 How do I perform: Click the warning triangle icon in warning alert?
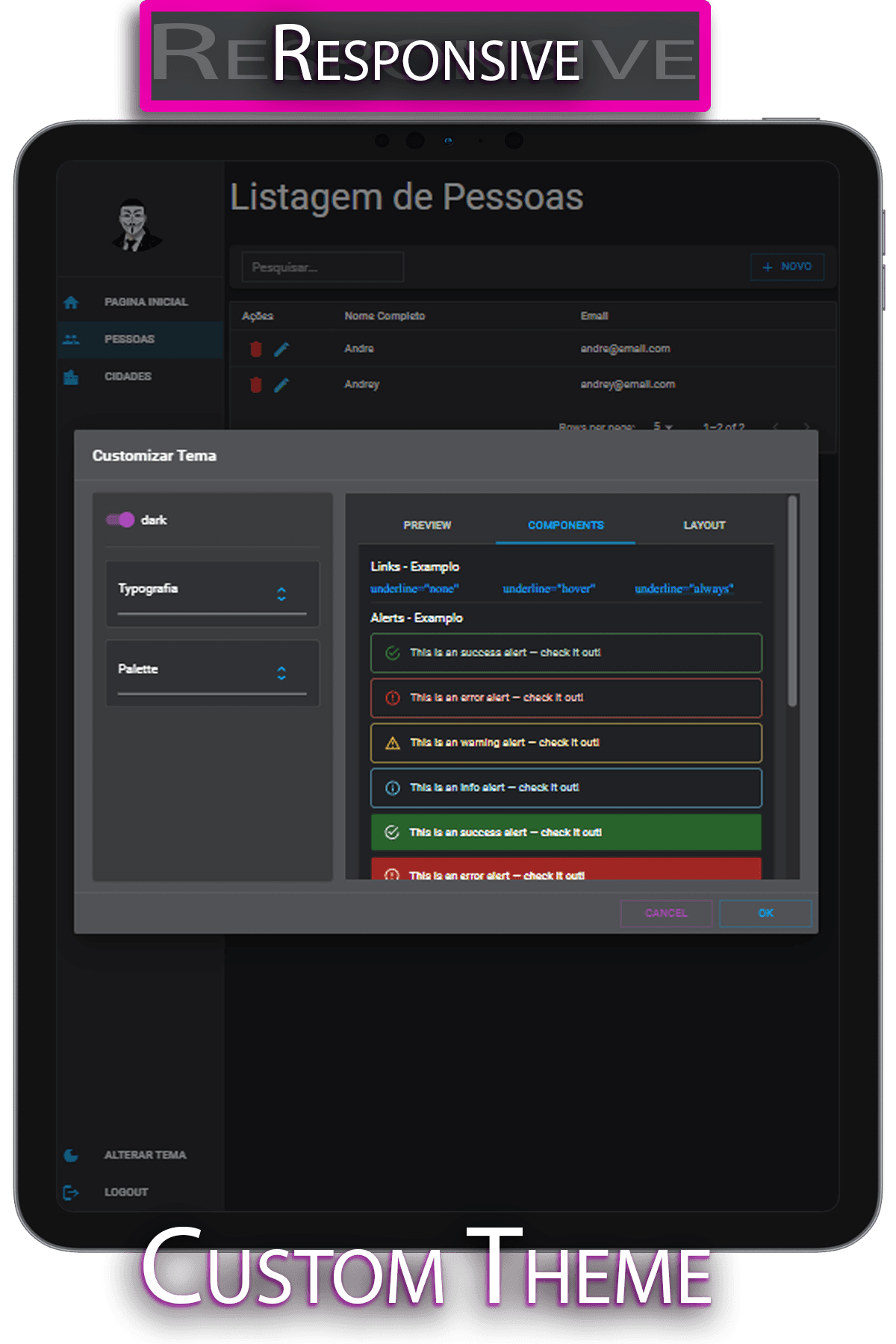coord(392,743)
